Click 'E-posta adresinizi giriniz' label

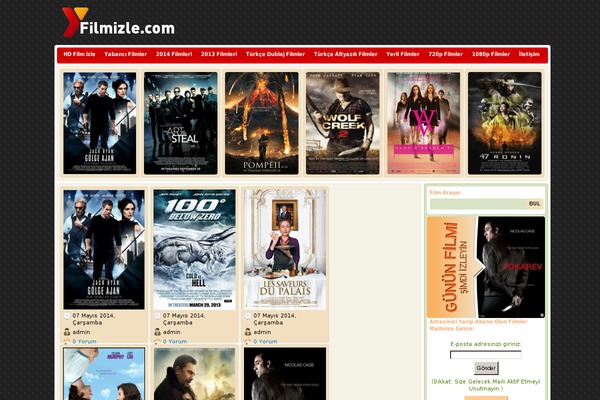click(x=486, y=344)
